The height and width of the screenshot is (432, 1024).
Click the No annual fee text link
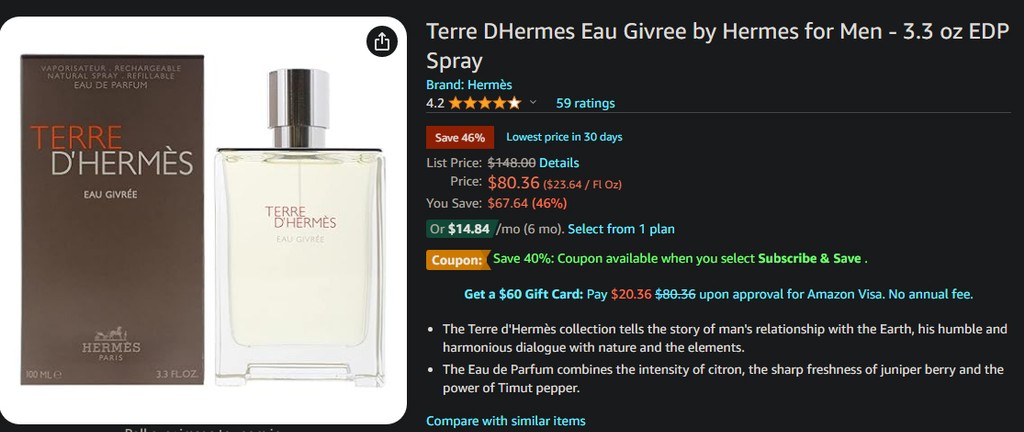(x=931, y=294)
